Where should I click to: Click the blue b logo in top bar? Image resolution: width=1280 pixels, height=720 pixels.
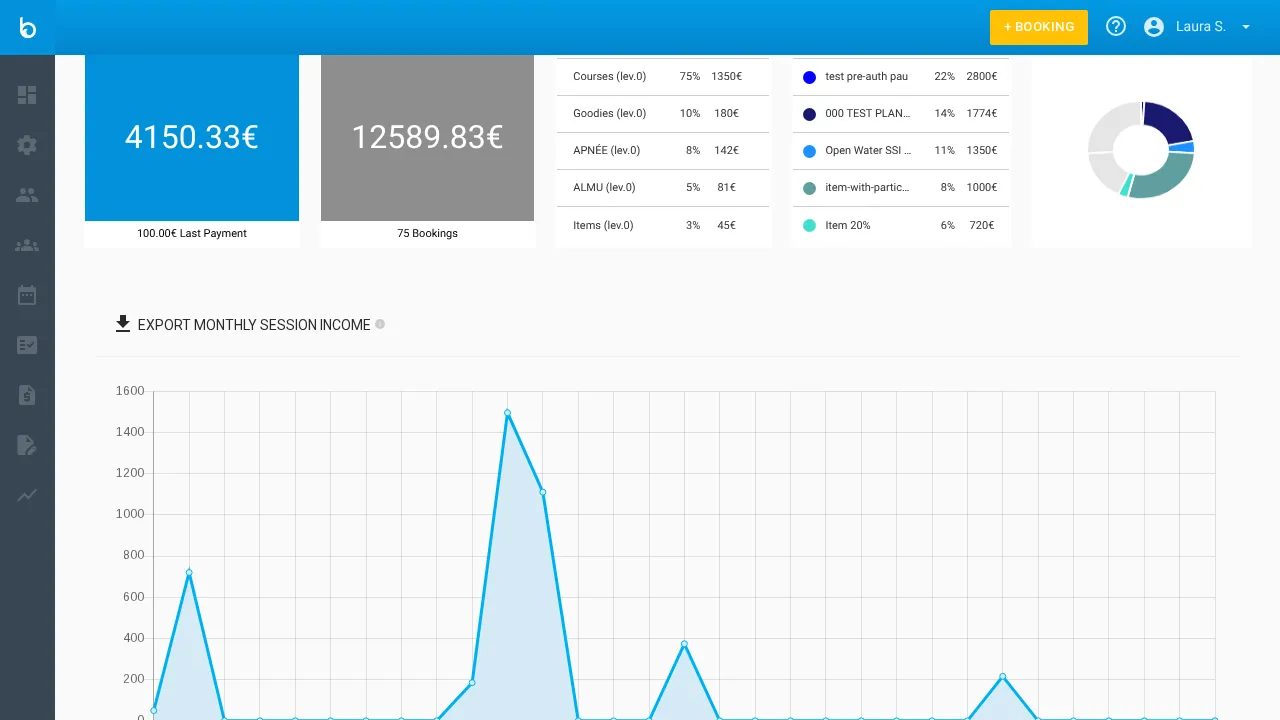pyautogui.click(x=27, y=27)
